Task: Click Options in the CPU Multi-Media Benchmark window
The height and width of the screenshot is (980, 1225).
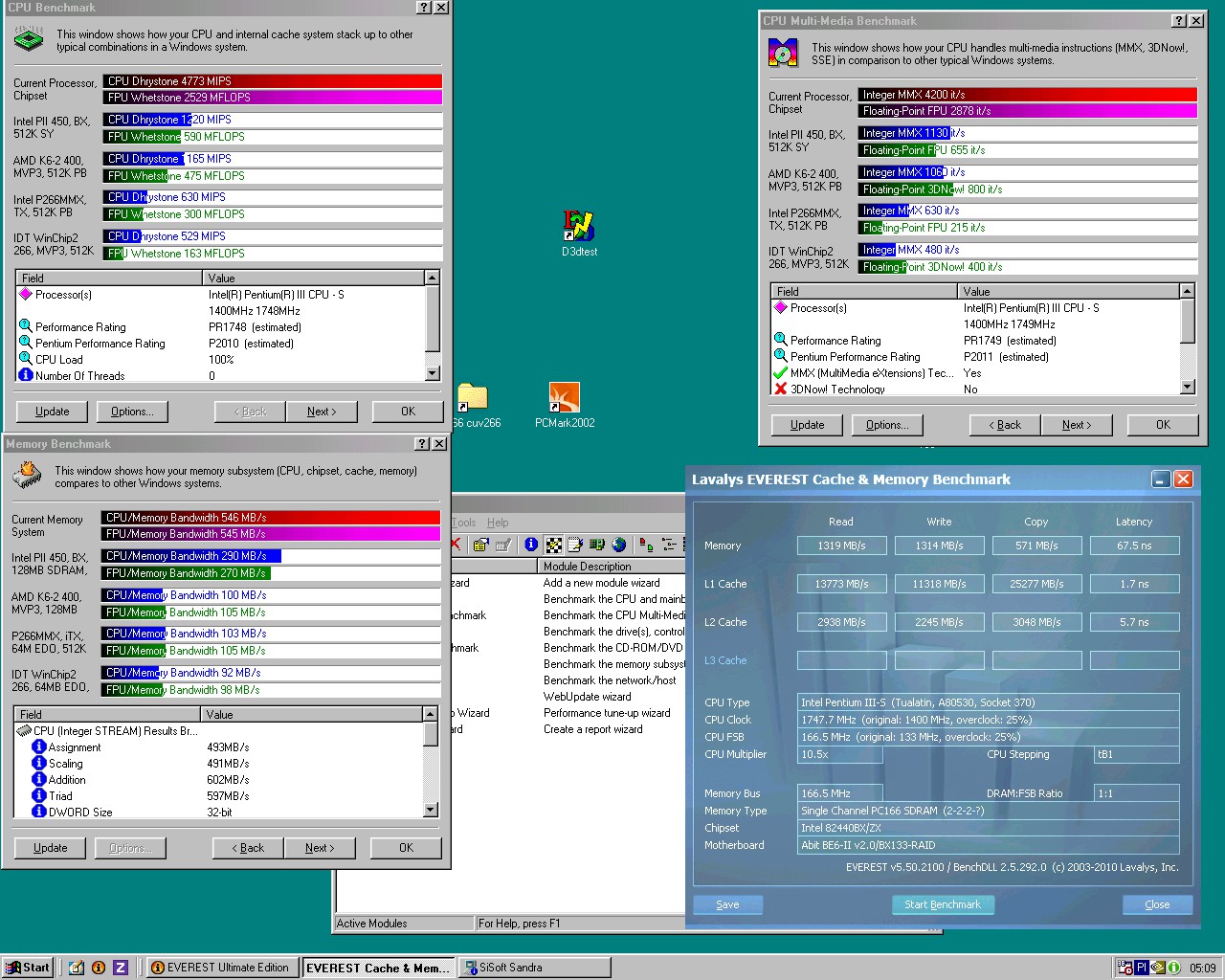Action: tap(887, 425)
